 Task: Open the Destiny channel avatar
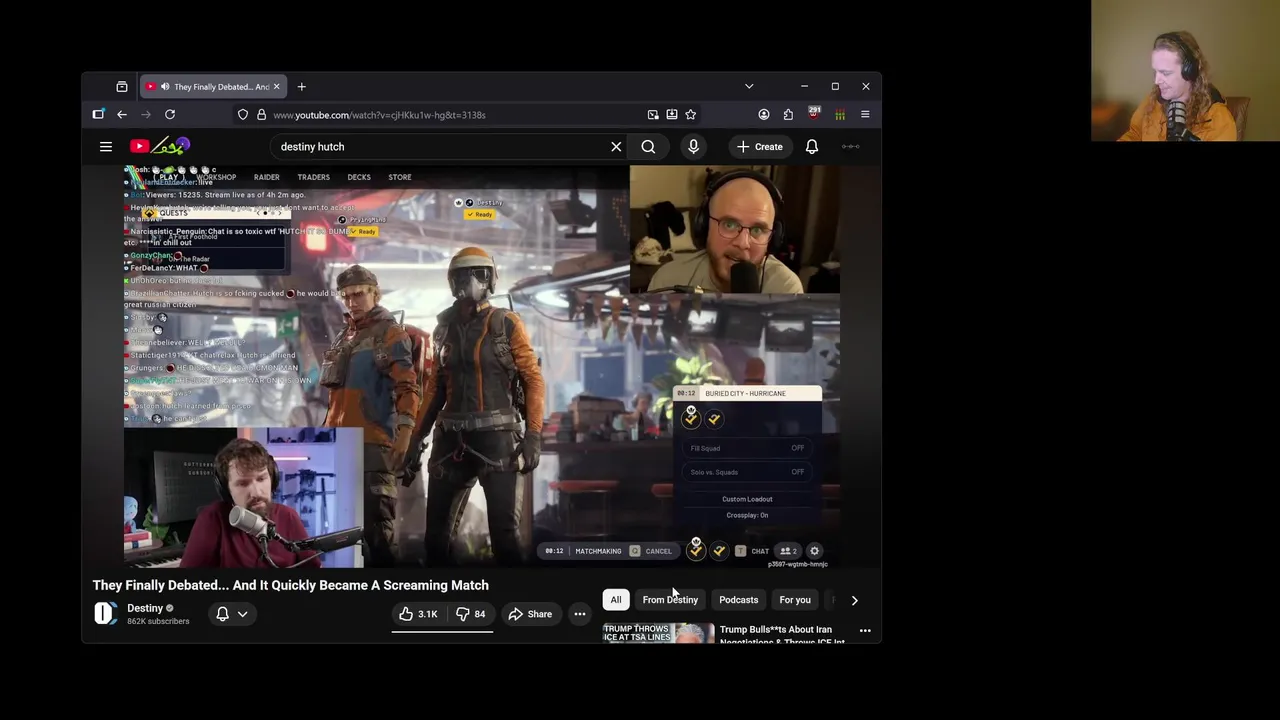[106, 614]
